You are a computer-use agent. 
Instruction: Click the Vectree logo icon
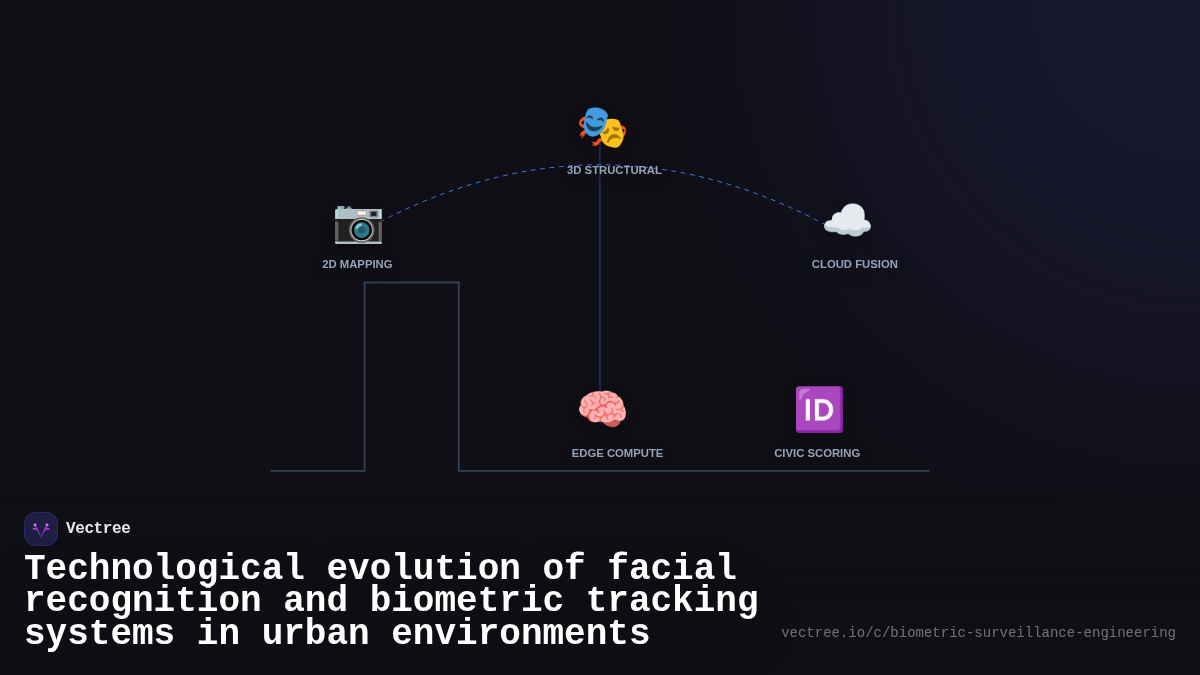click(x=41, y=528)
